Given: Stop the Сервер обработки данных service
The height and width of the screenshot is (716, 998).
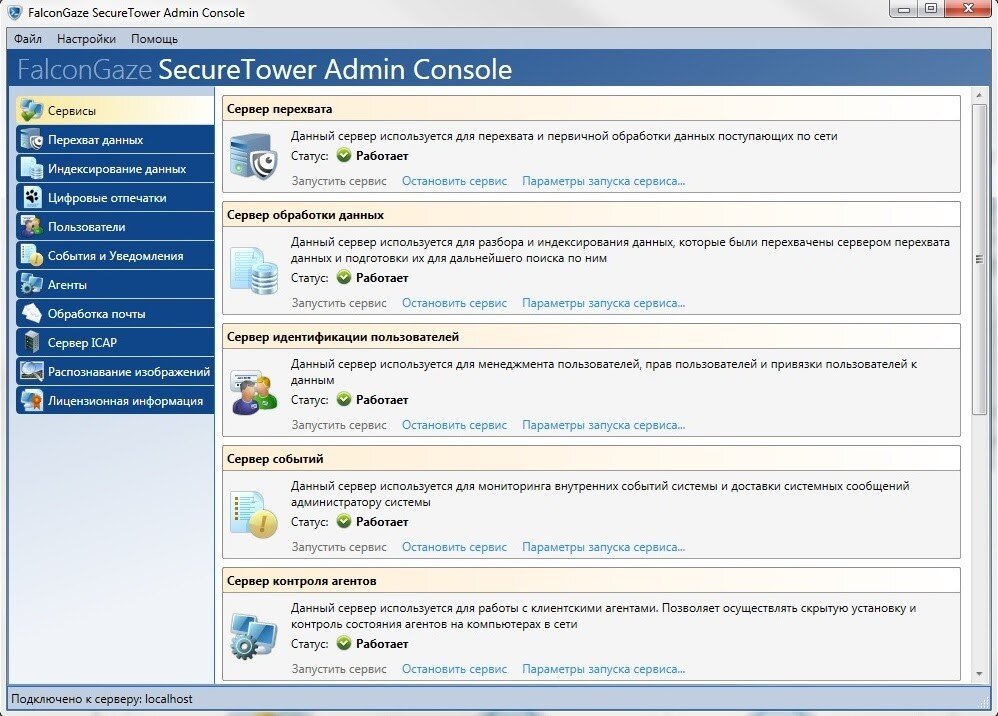Looking at the screenshot, I should (454, 303).
